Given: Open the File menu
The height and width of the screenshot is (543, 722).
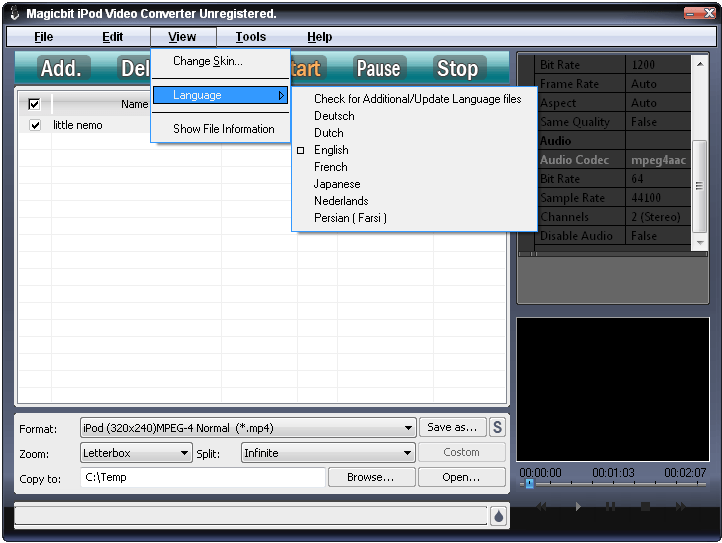Looking at the screenshot, I should [44, 36].
